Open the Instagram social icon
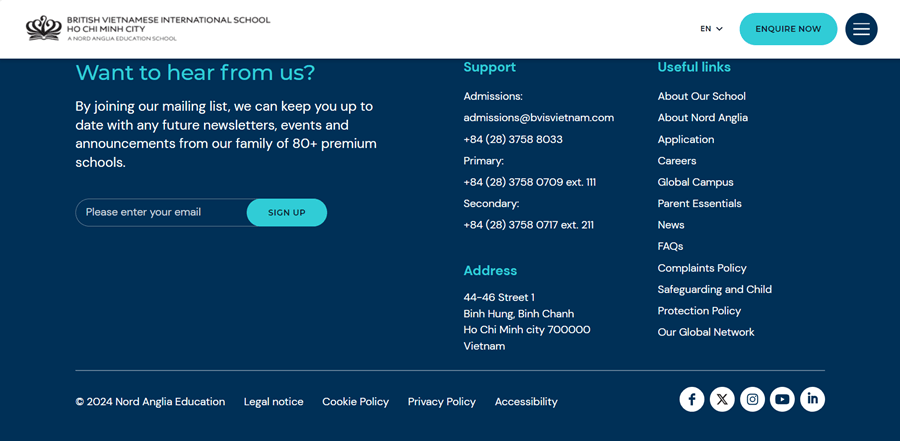The width and height of the screenshot is (900, 441). tap(752, 399)
